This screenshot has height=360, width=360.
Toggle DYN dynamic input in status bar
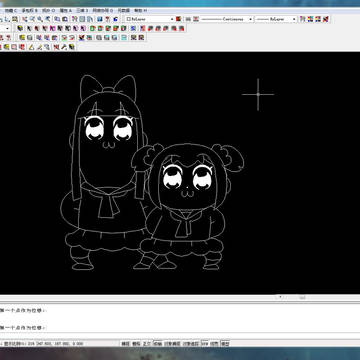pos(205,343)
